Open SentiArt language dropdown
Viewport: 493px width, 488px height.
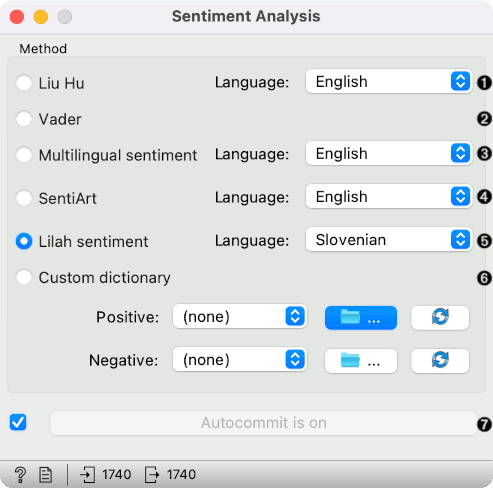tap(389, 197)
